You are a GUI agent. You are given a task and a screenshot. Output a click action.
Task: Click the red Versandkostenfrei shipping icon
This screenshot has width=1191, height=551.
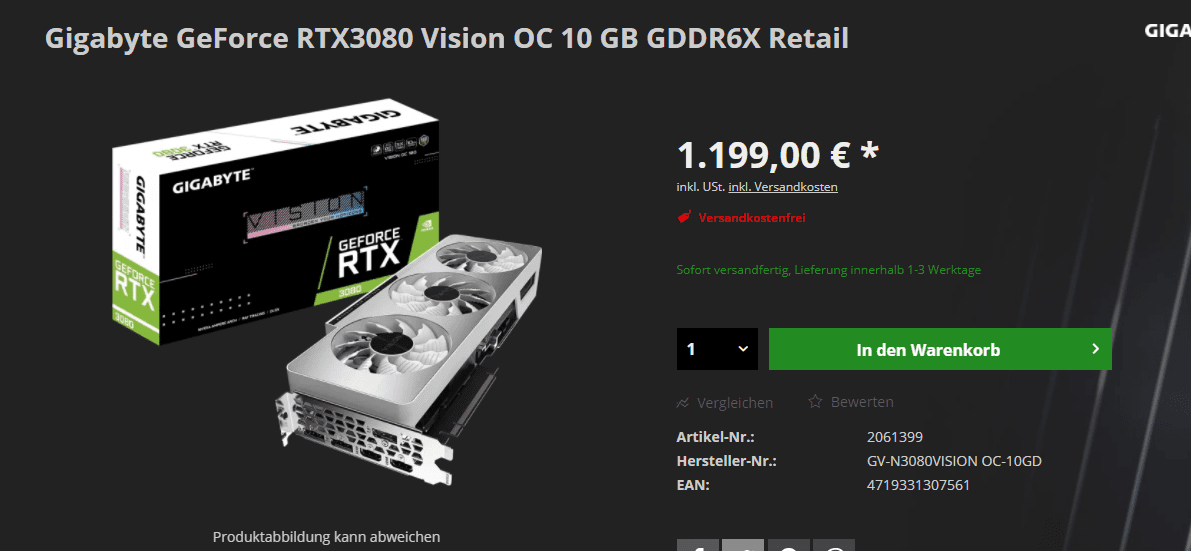pyautogui.click(x=684, y=218)
